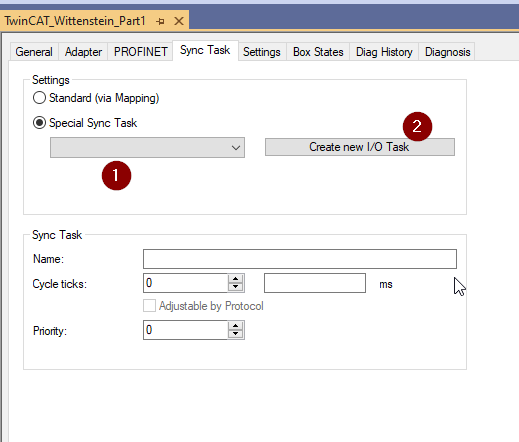Click Create new I/O Task button
The height and width of the screenshot is (442, 519).
[360, 147]
